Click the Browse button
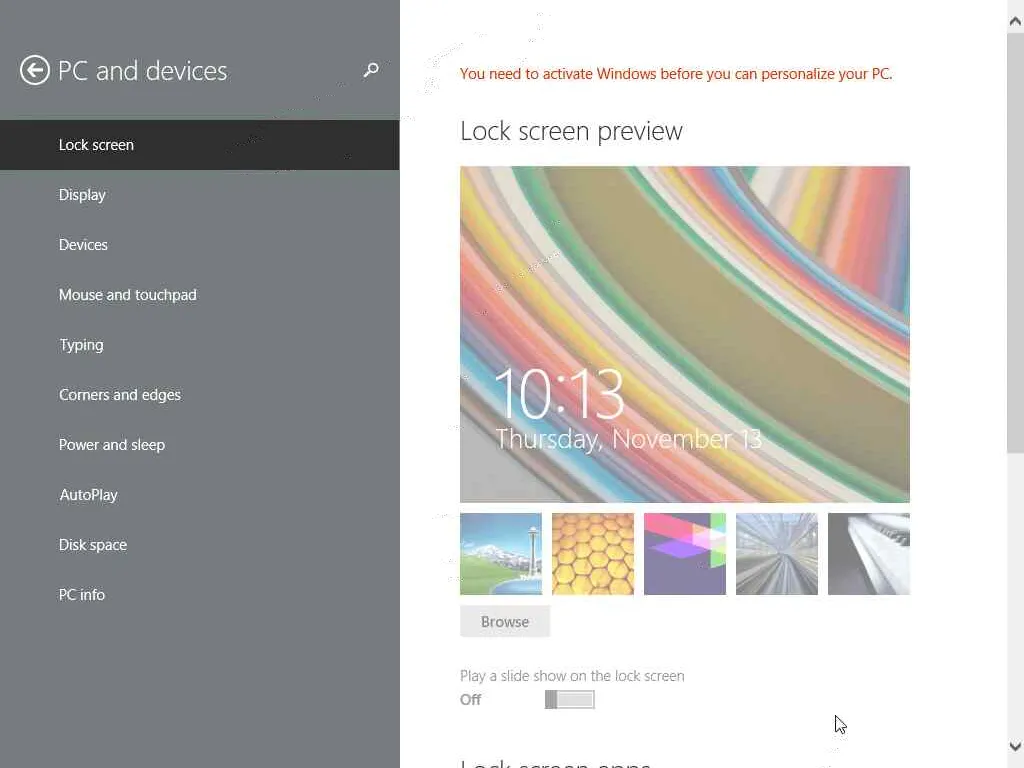Screen dimensions: 1024x768 tap(505, 622)
